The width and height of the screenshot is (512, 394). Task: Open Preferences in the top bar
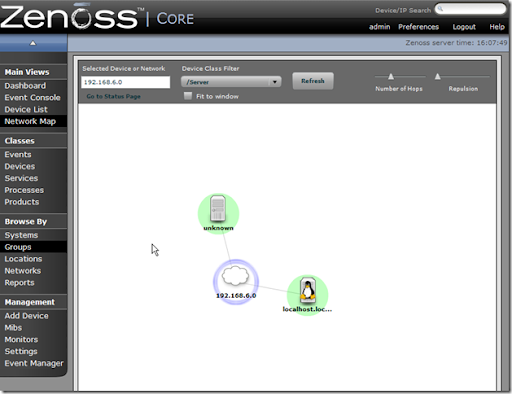coord(418,27)
